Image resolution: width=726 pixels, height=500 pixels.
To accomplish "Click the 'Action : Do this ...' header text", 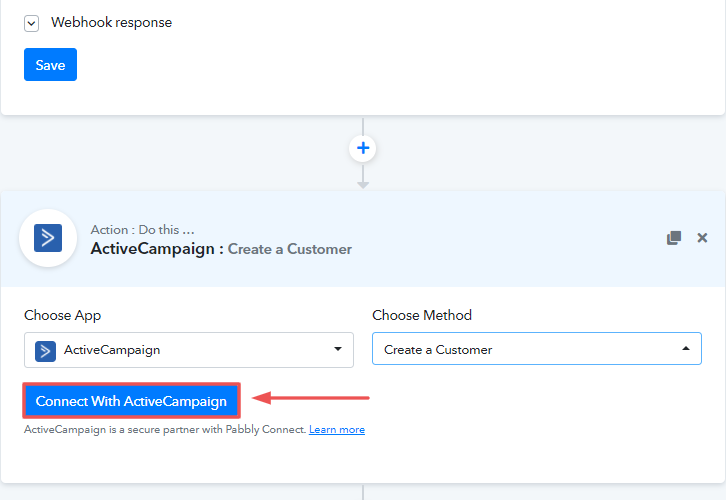I will [143, 230].
